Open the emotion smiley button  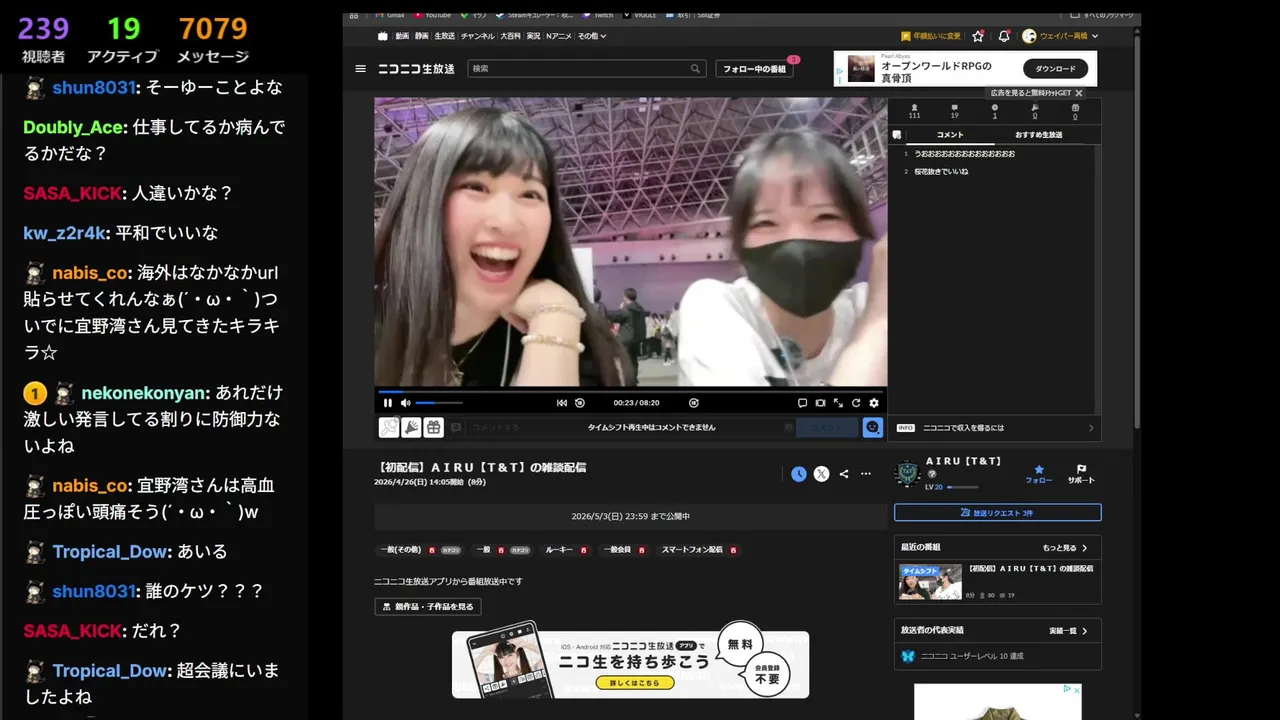(x=873, y=427)
